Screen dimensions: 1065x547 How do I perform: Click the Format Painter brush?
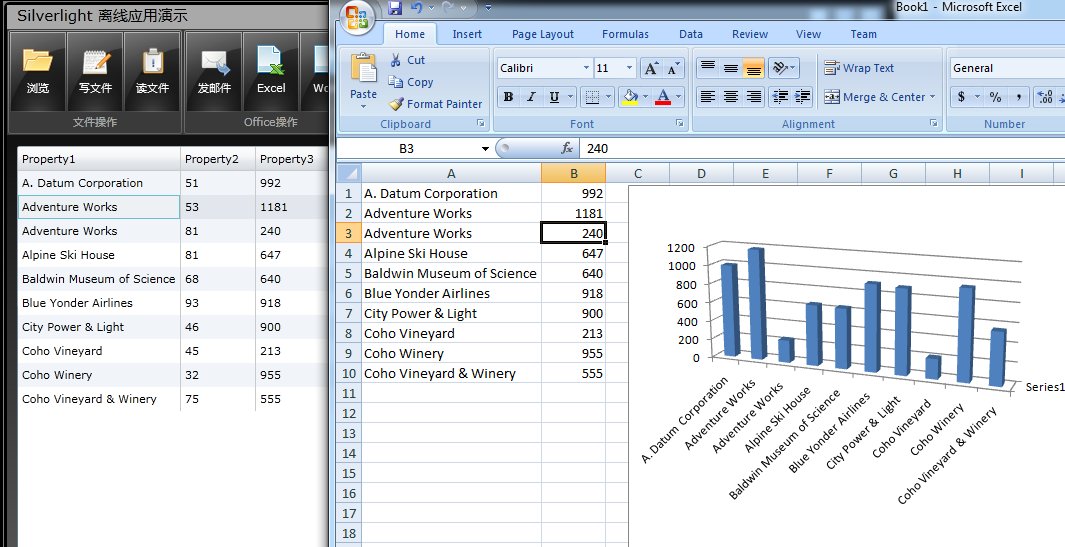[x=435, y=104]
